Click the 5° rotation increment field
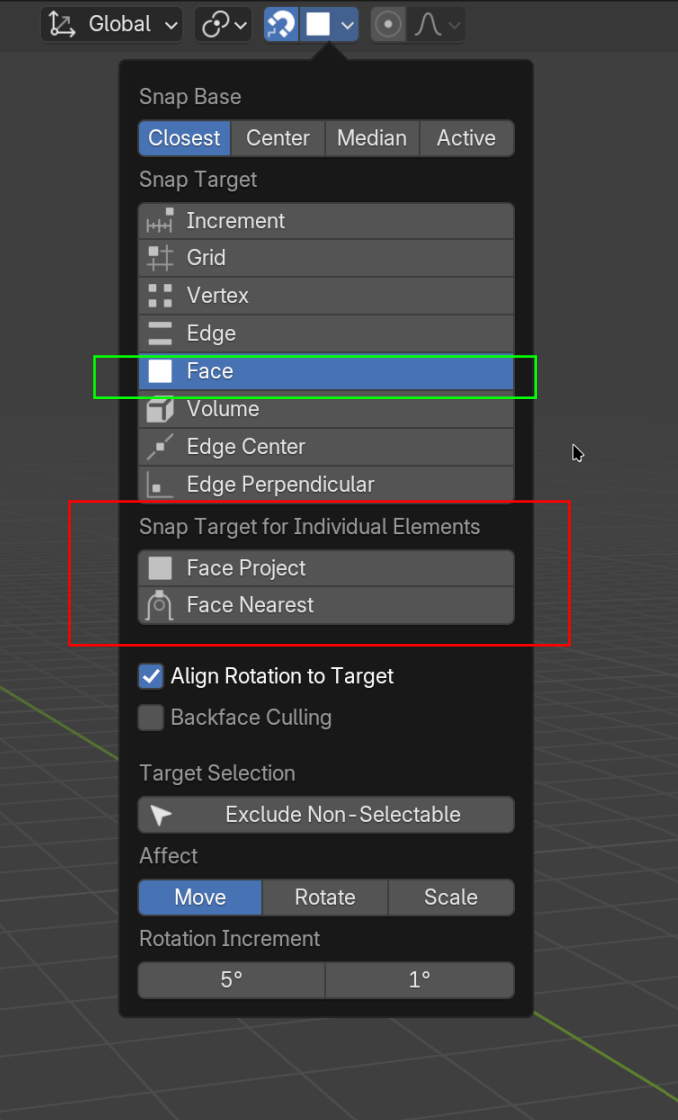 [231, 980]
